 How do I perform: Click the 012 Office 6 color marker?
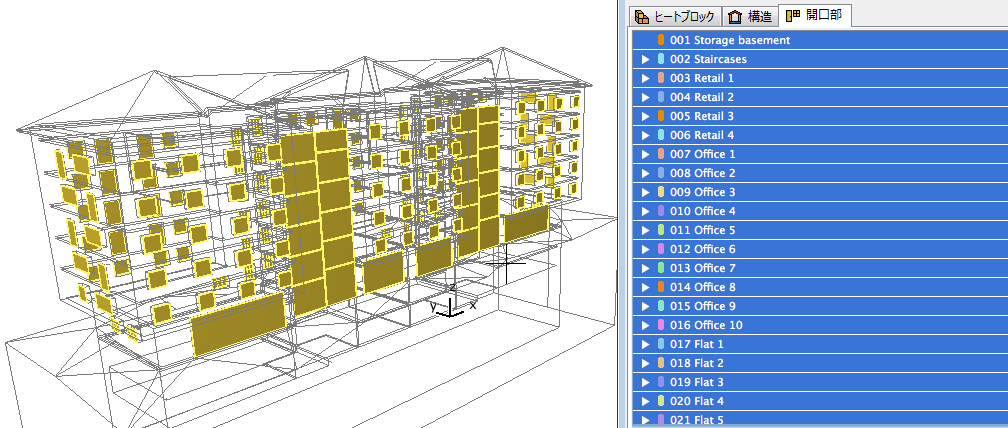[661, 249]
